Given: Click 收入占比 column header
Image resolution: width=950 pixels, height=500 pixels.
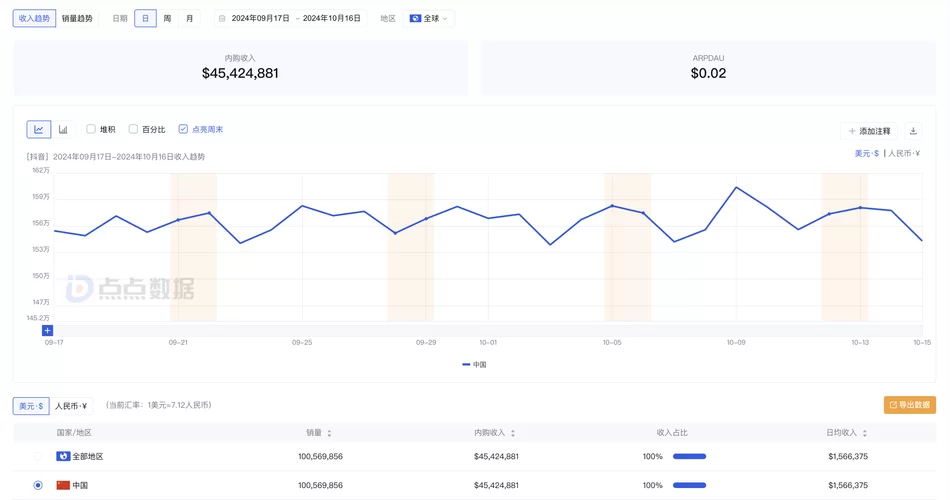Looking at the screenshot, I should 672,433.
